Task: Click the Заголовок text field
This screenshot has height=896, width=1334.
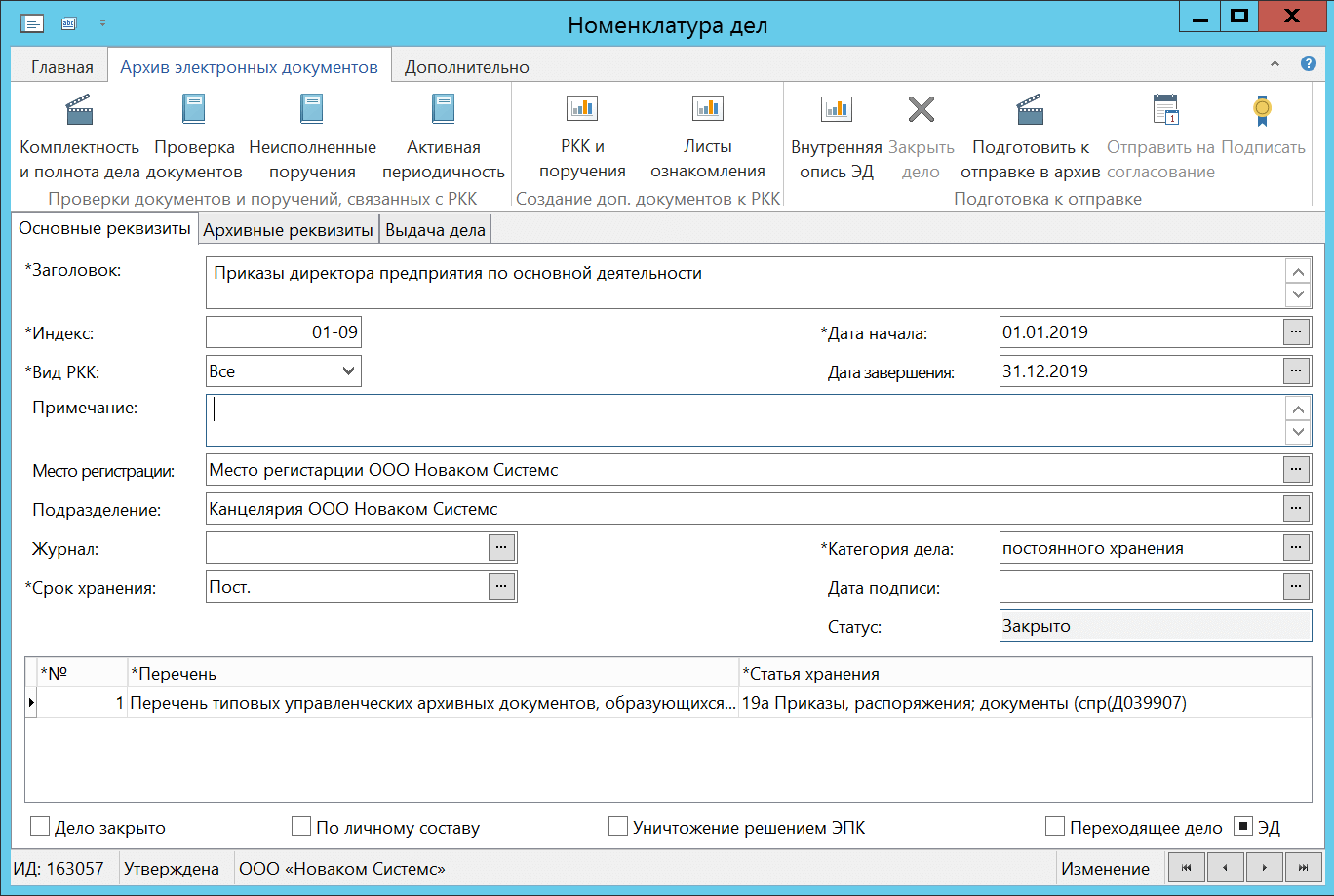Action: click(x=746, y=283)
